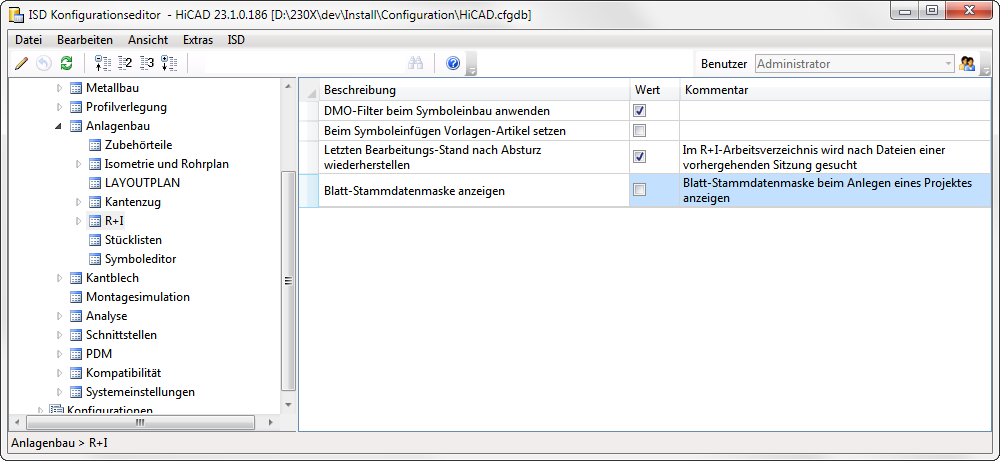This screenshot has width=1000, height=461.
Task: Click the Metallbau table icon
Action: 76,88
